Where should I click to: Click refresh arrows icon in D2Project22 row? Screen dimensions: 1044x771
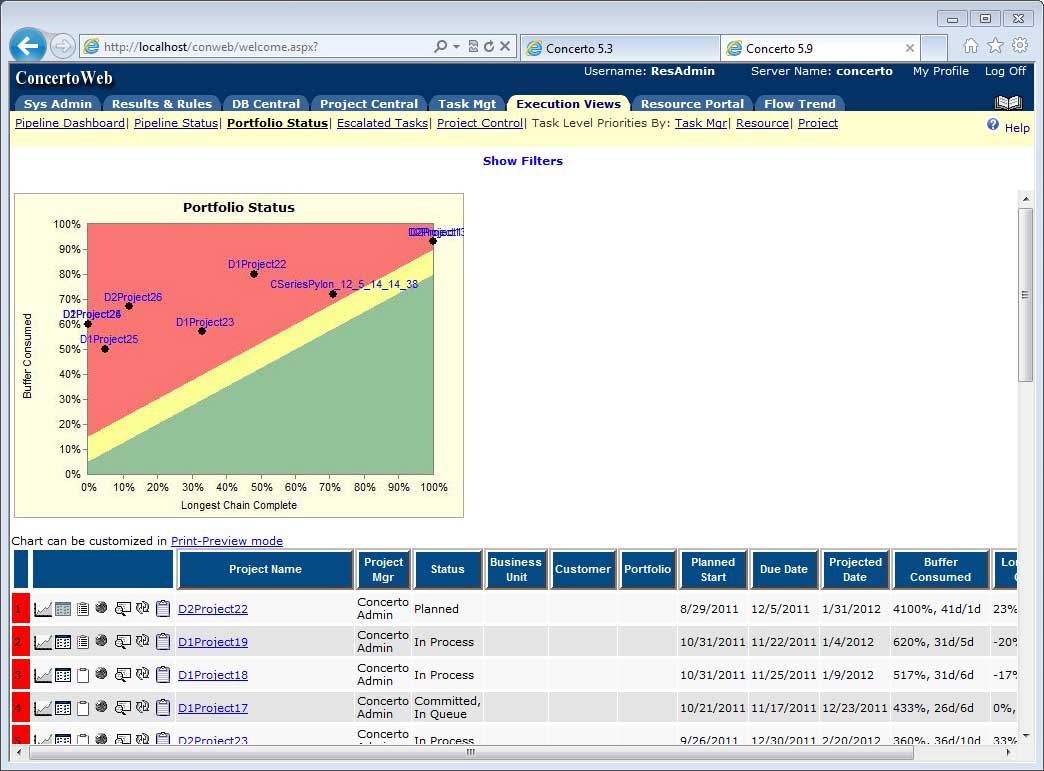click(x=142, y=608)
